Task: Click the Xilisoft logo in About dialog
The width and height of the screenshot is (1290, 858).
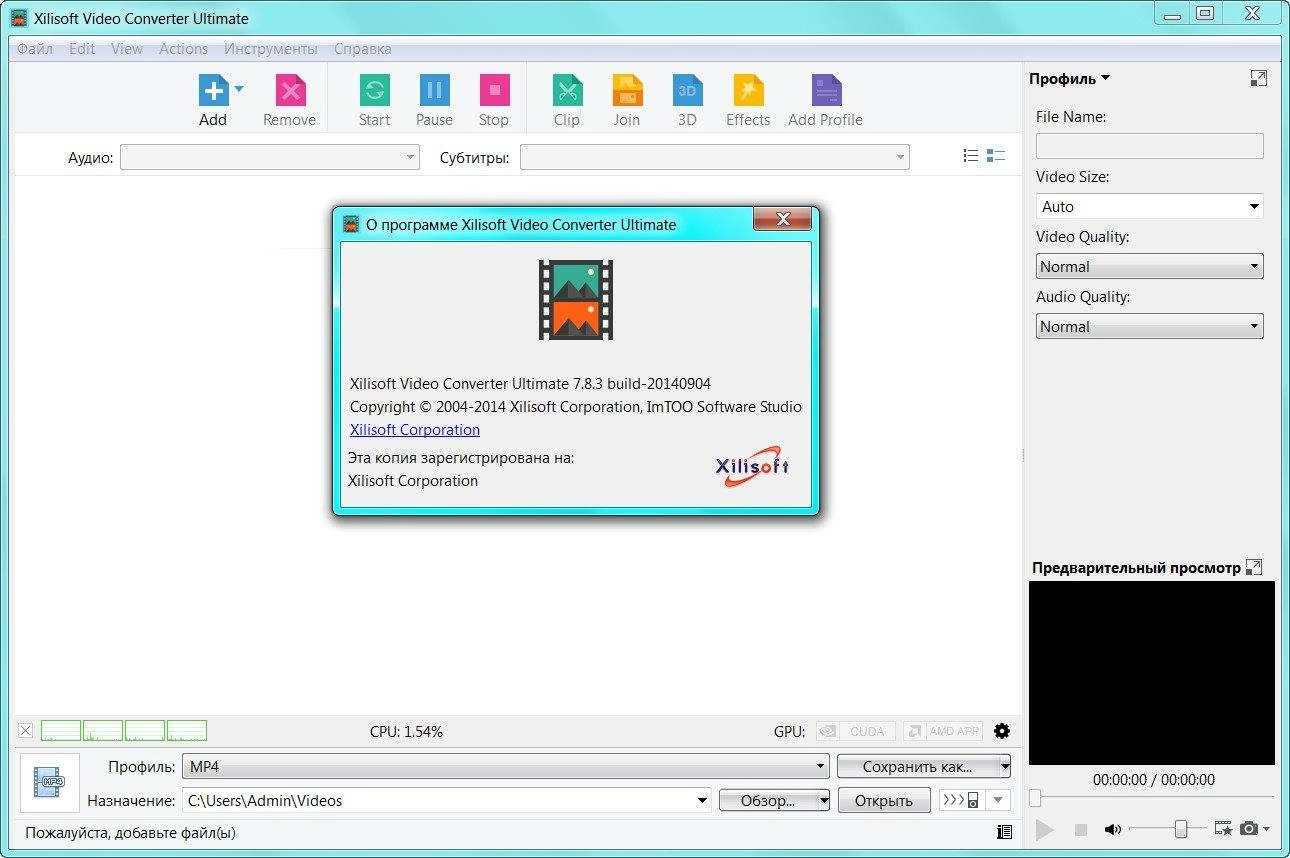Action: pyautogui.click(x=753, y=467)
